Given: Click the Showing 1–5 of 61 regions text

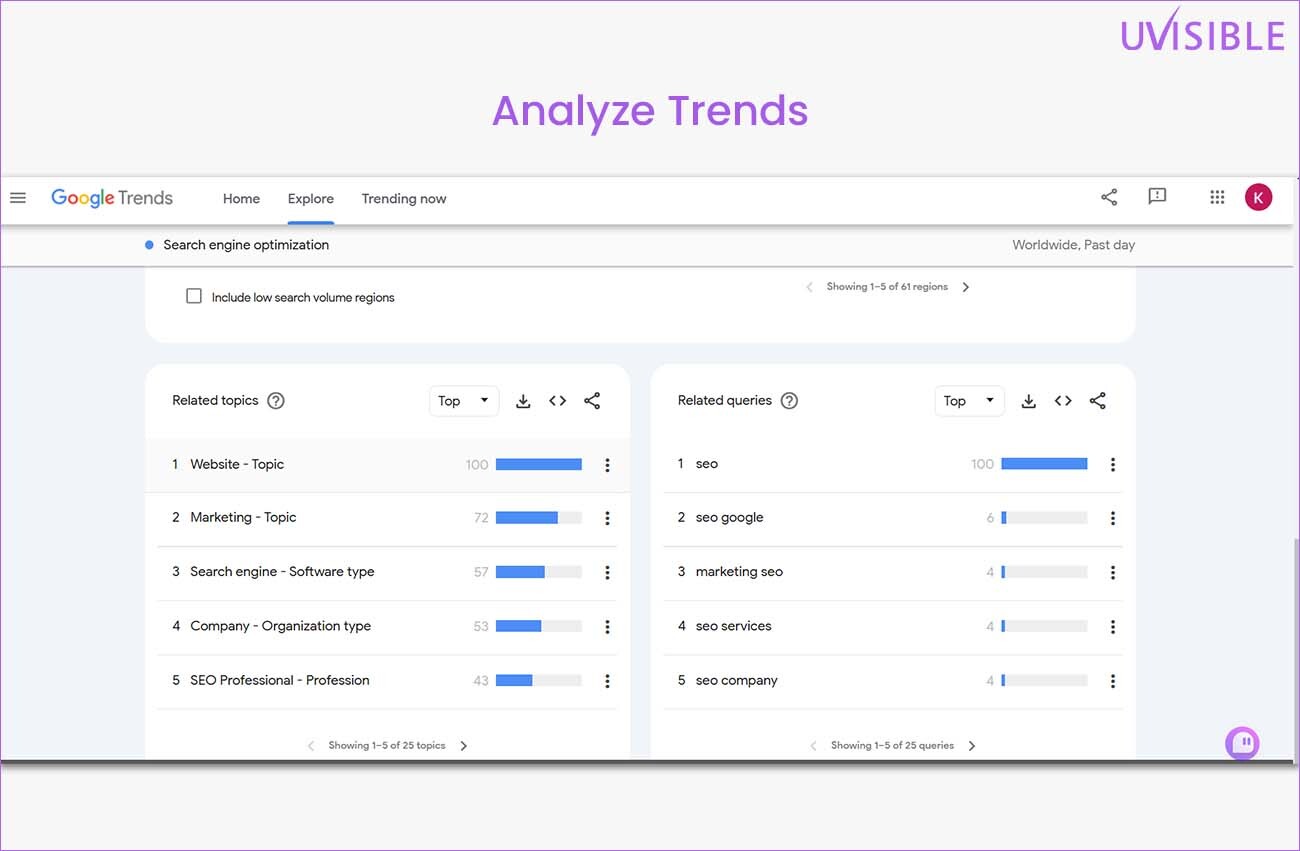Looking at the screenshot, I should [887, 287].
